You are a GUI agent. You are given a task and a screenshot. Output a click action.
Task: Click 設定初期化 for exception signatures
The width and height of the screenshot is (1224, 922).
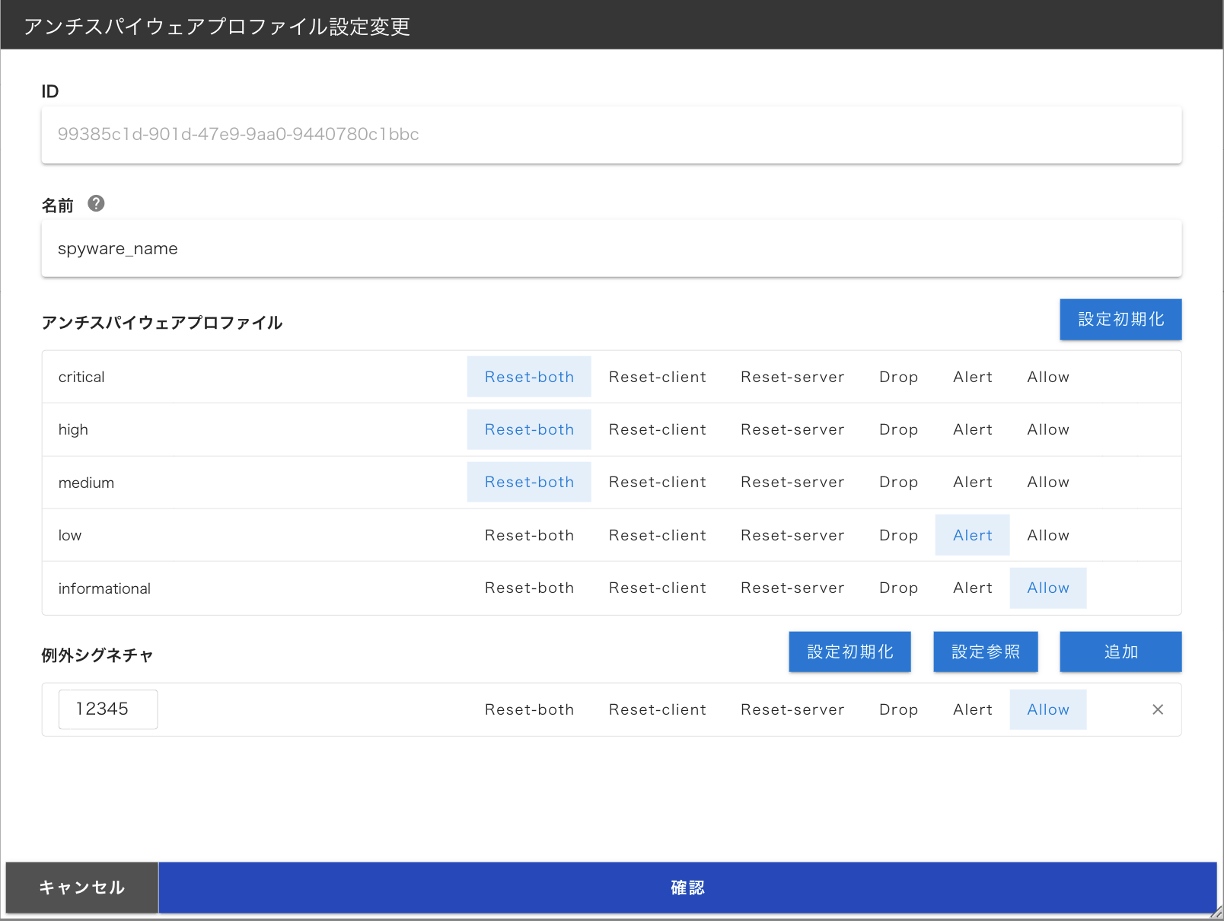pyautogui.click(x=849, y=651)
